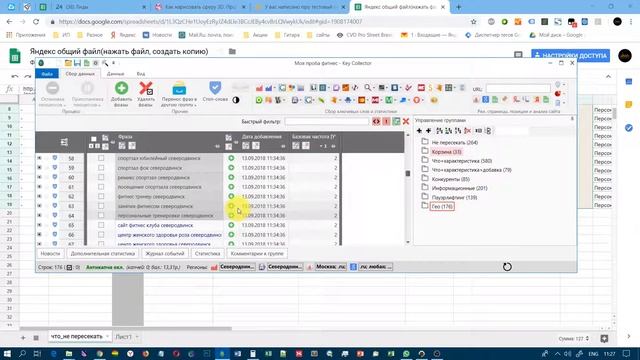Select the Корзина group

446,152
